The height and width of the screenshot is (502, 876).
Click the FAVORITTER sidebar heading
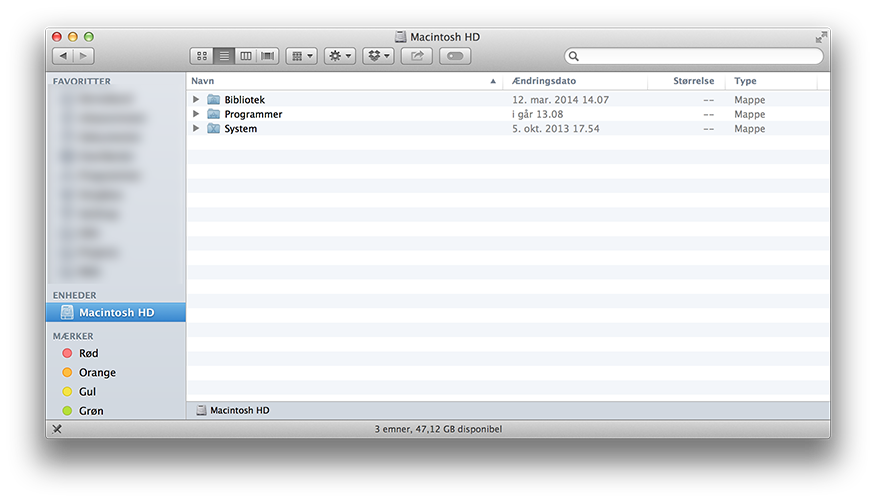point(82,82)
